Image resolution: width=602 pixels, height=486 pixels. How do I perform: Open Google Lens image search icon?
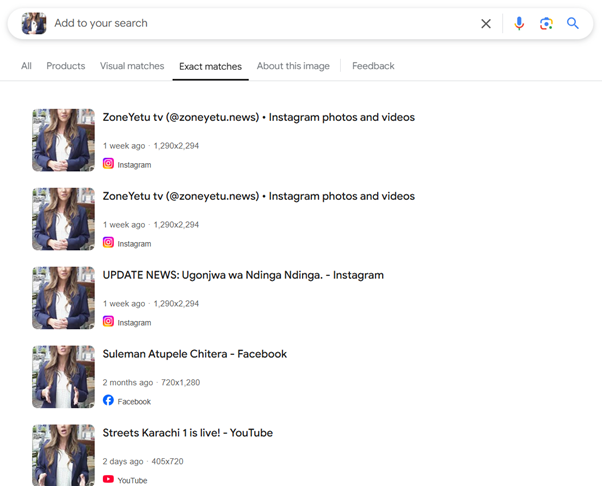tap(546, 23)
